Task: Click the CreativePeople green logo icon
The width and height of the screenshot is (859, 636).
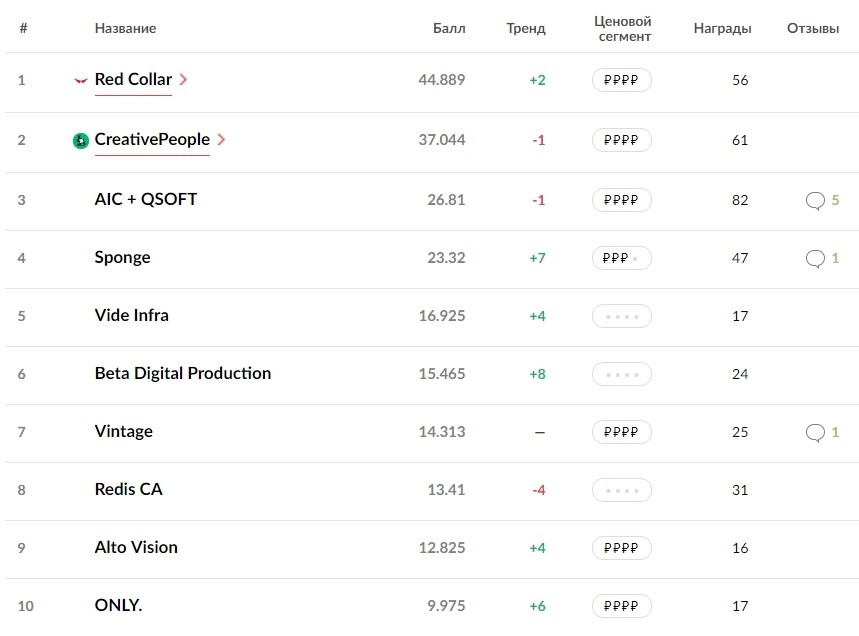Action: point(81,141)
